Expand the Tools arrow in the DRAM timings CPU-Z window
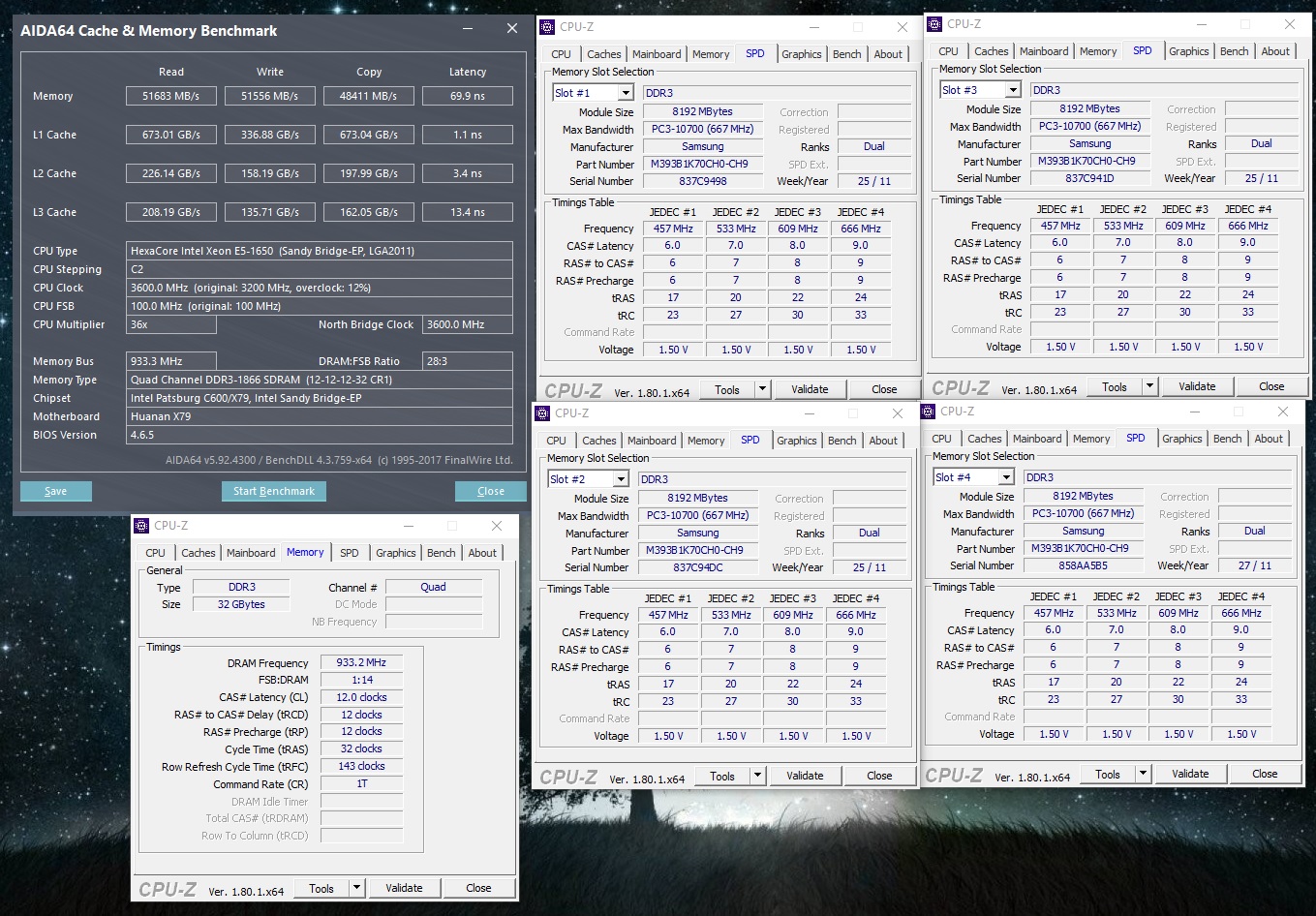Screen dimensions: 1316x916 coord(356,888)
